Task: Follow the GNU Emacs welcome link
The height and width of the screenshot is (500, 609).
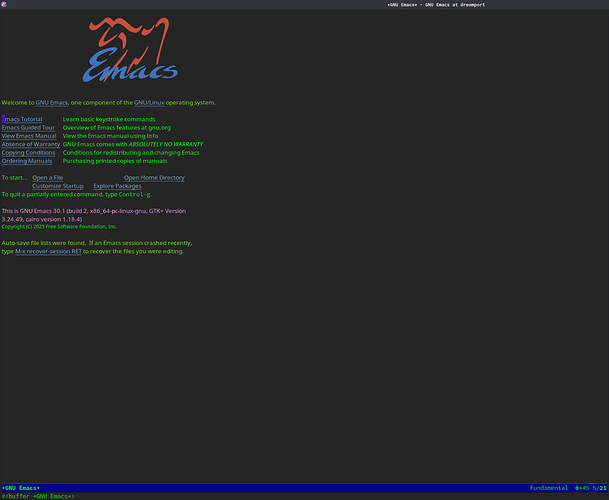Action: pyautogui.click(x=52, y=103)
